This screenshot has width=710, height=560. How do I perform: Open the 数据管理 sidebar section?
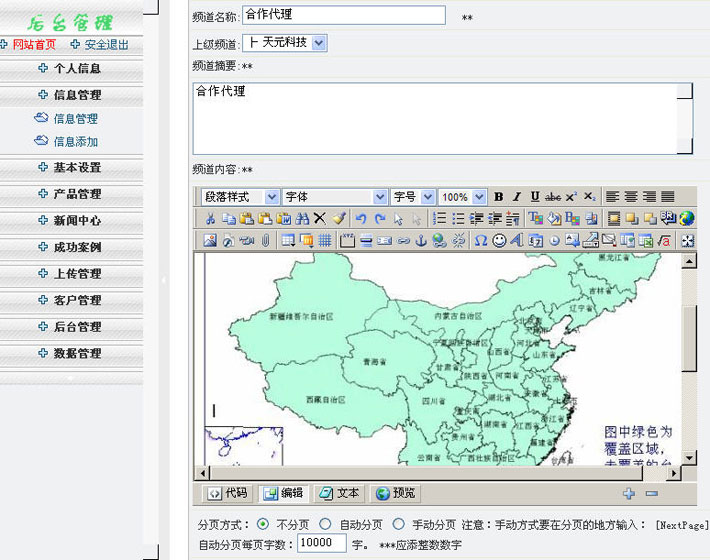(x=71, y=353)
